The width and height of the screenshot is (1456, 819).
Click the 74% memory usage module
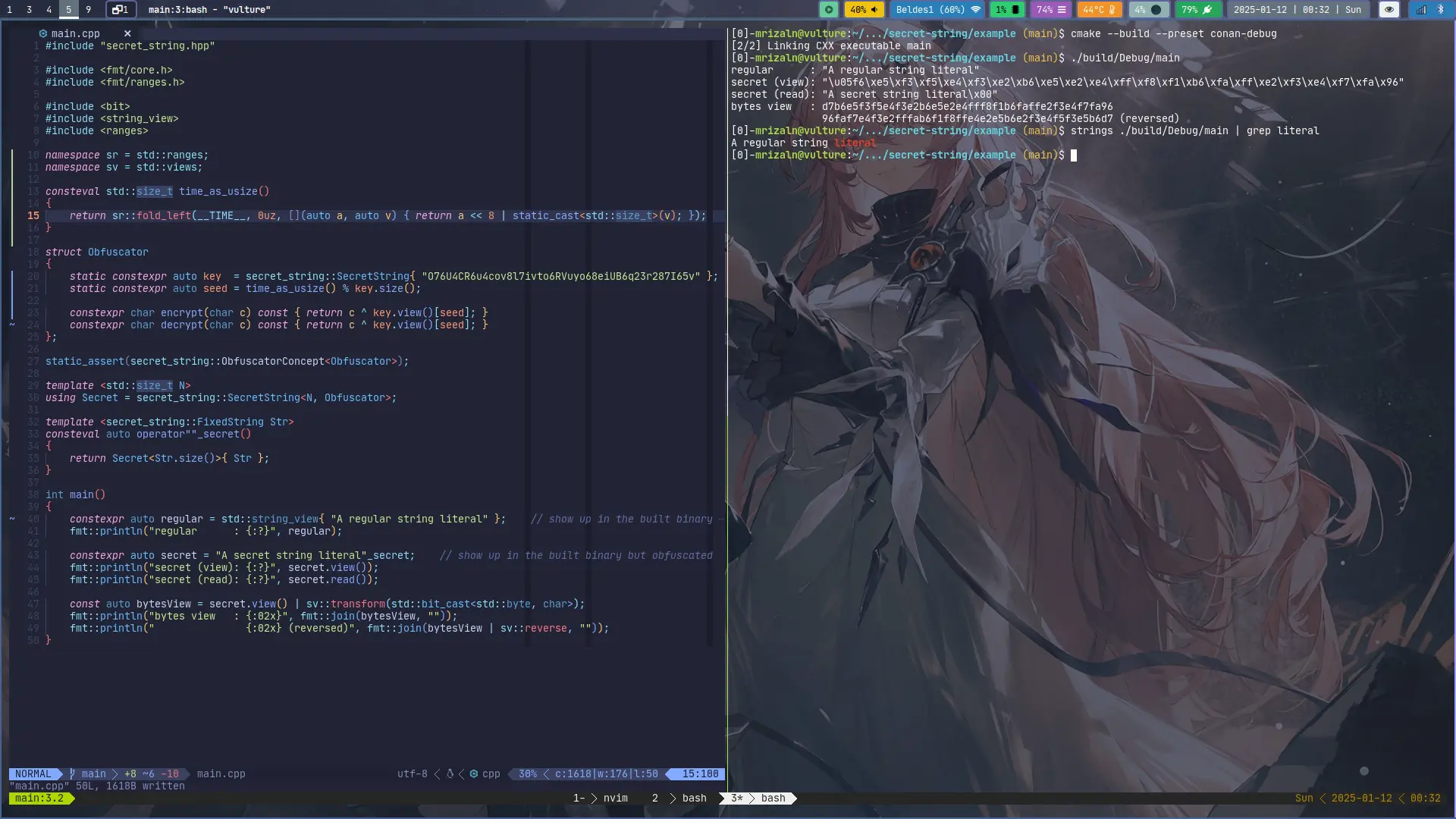point(1051,10)
